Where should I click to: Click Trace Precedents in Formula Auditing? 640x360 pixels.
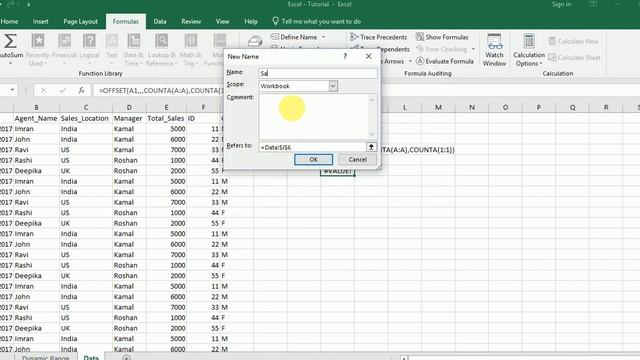[x=378, y=37]
